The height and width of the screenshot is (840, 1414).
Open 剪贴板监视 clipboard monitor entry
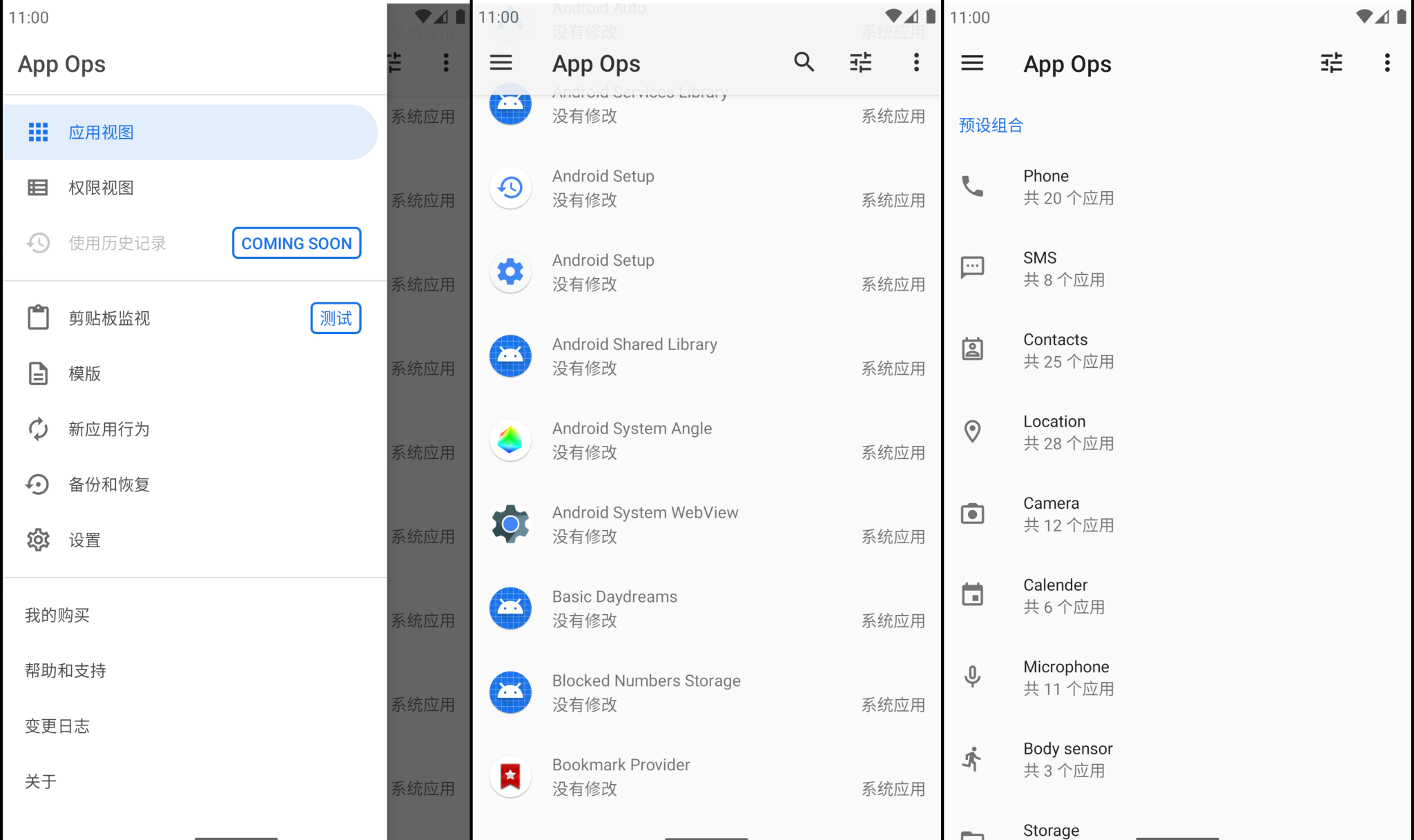[x=109, y=318]
